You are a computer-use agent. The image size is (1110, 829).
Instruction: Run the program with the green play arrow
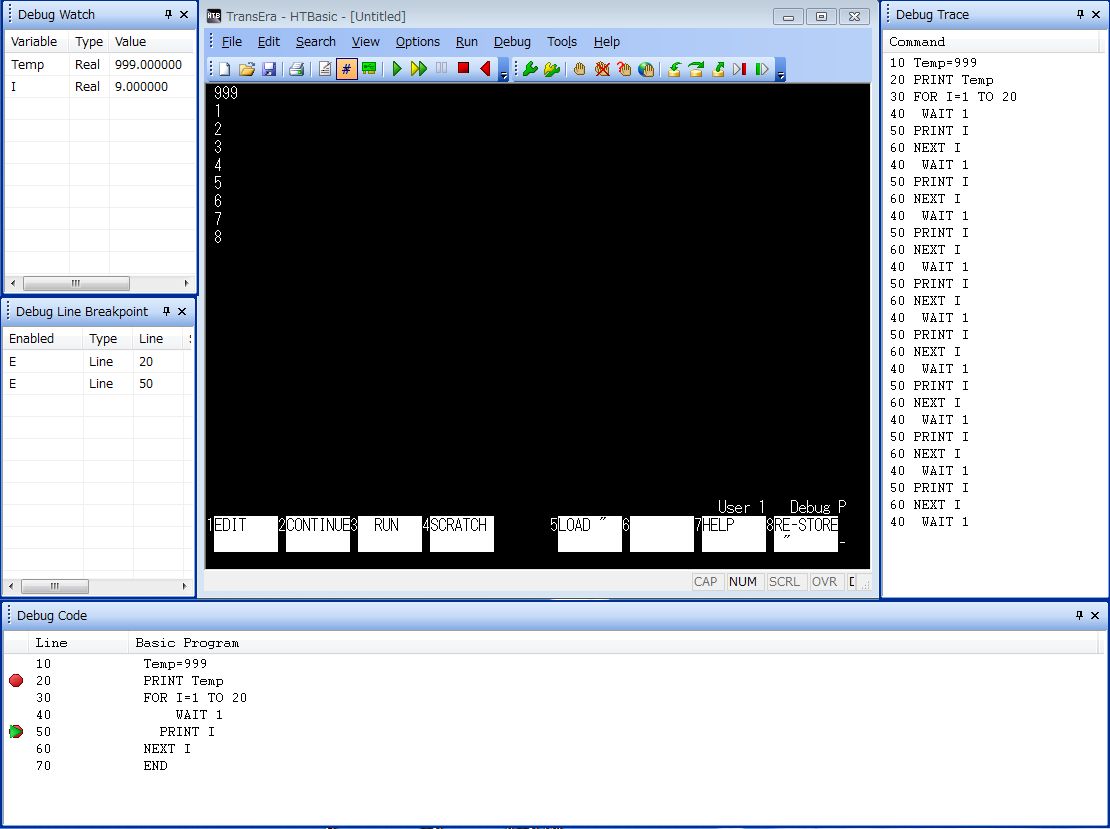click(x=396, y=69)
